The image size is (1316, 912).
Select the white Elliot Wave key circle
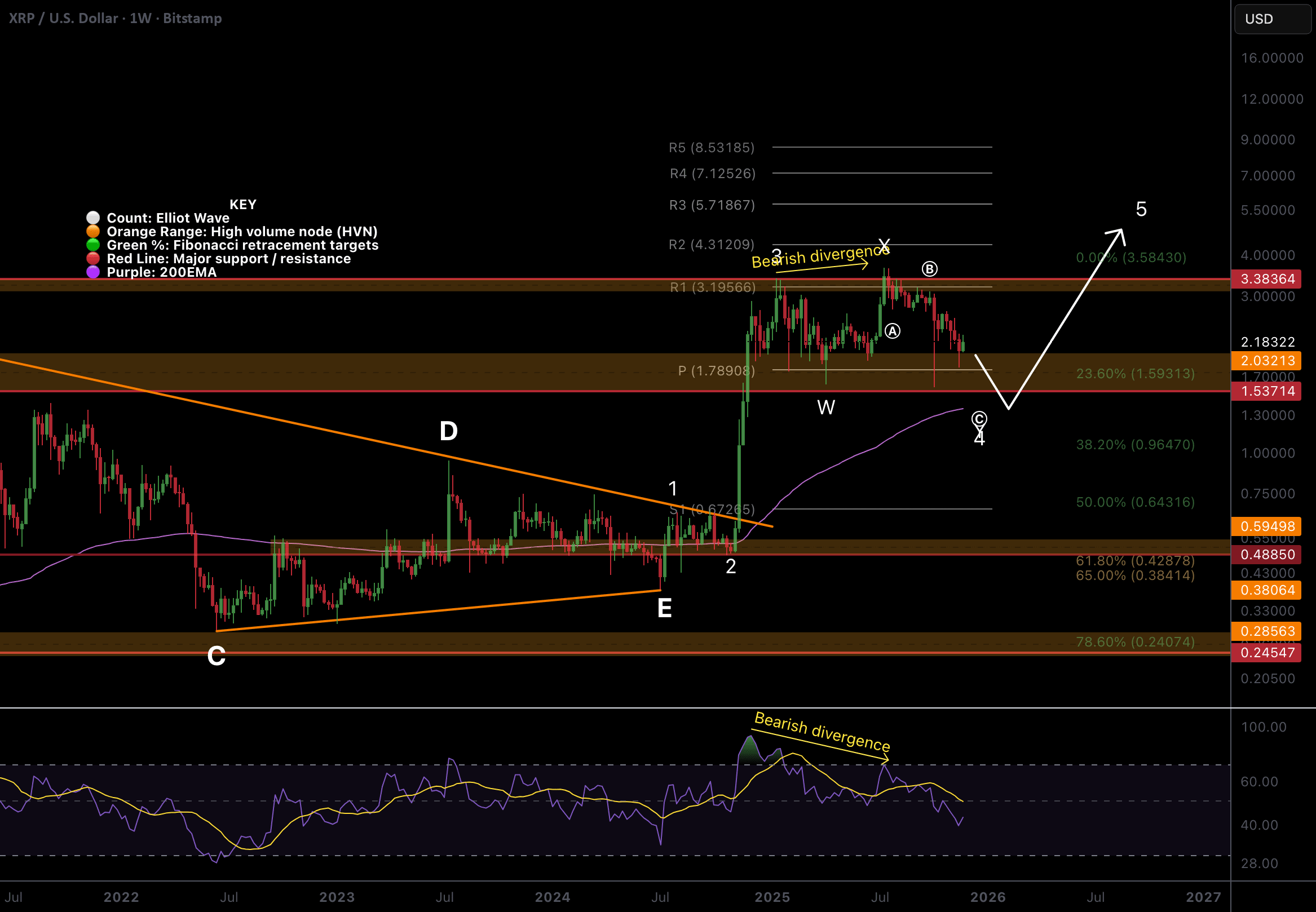pos(92,218)
